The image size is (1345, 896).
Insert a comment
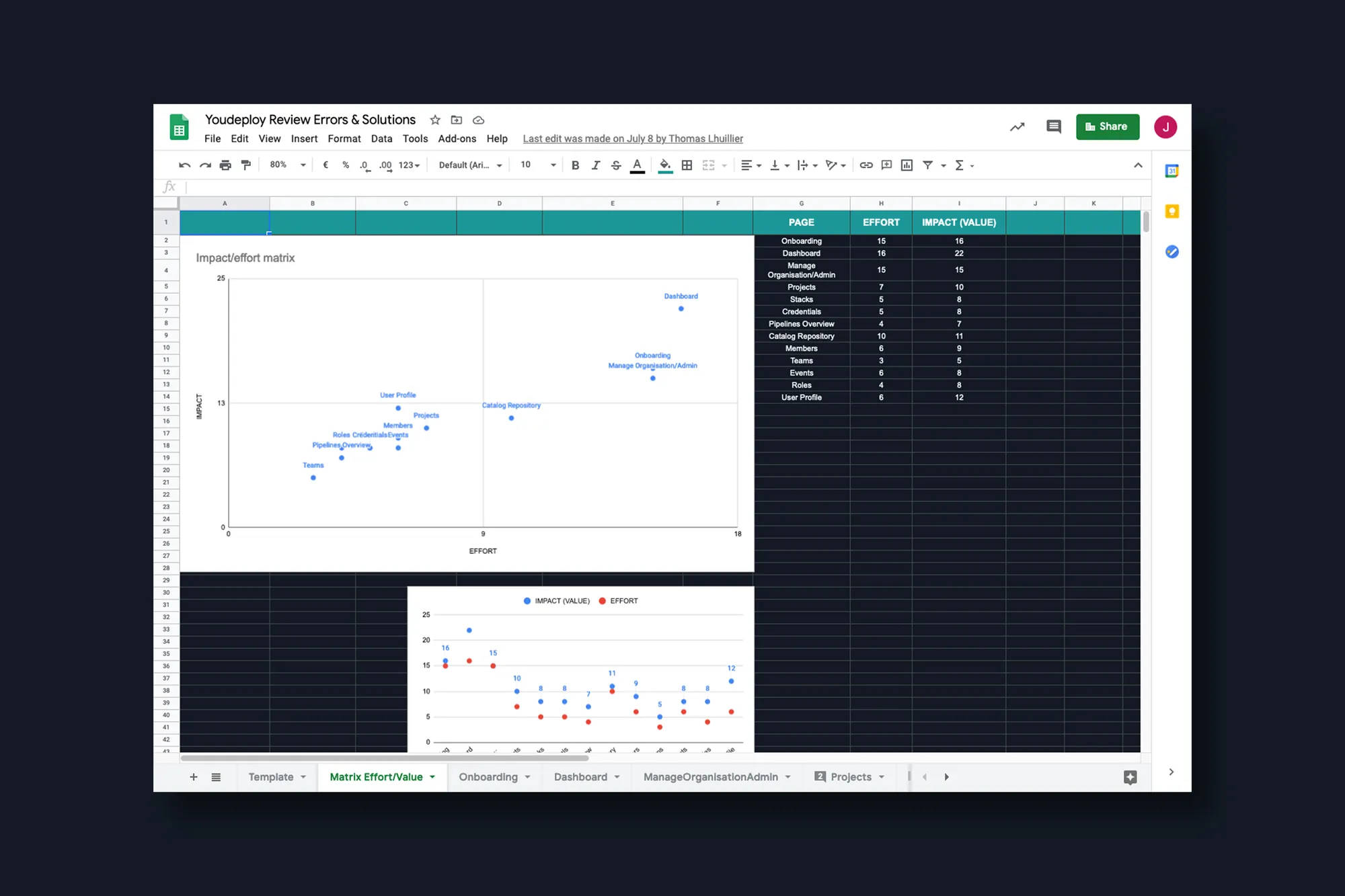click(886, 165)
